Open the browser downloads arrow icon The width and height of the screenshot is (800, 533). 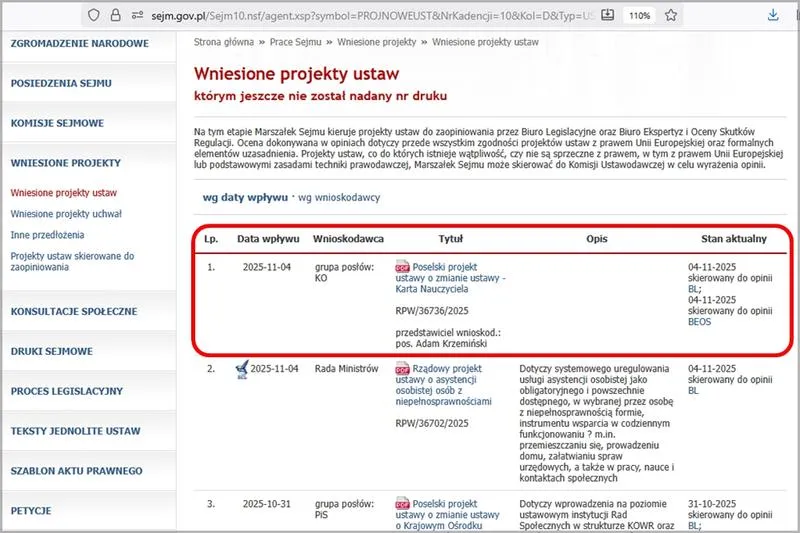[773, 16]
